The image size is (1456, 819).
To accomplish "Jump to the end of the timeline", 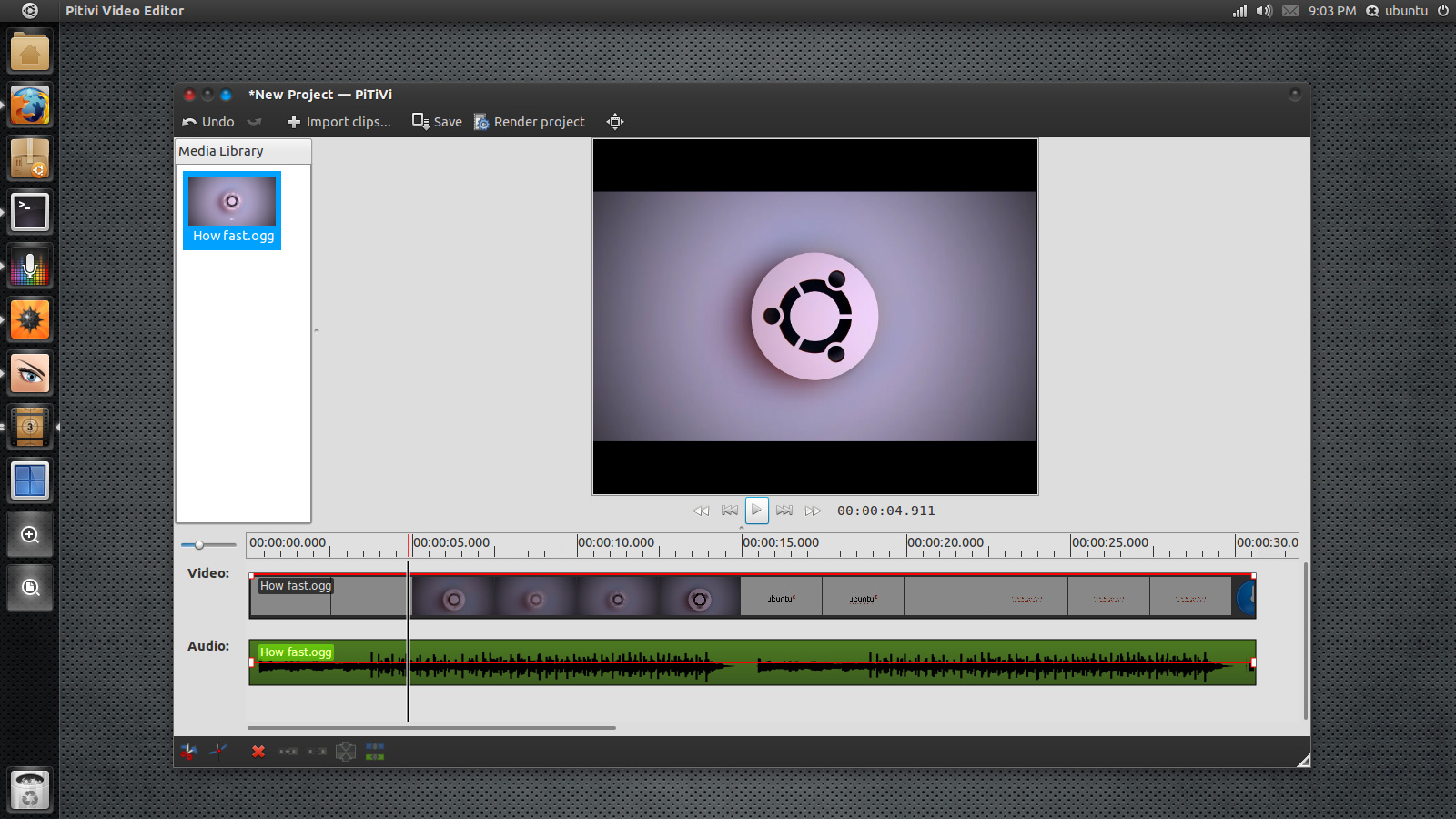I will (784, 511).
